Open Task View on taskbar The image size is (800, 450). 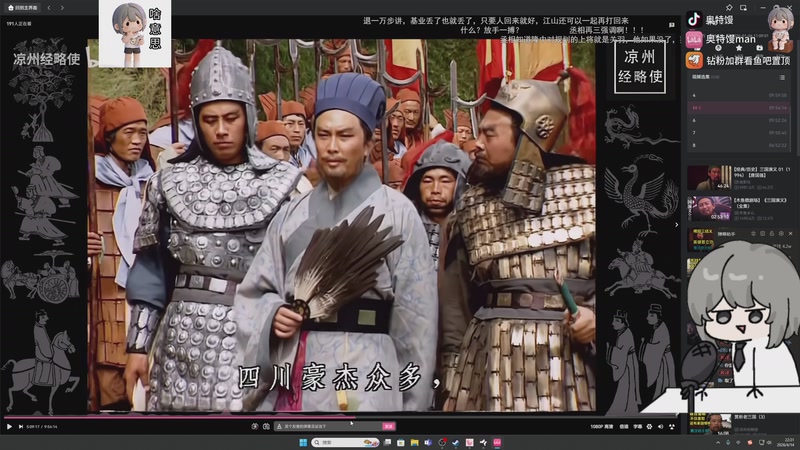(x=387, y=442)
